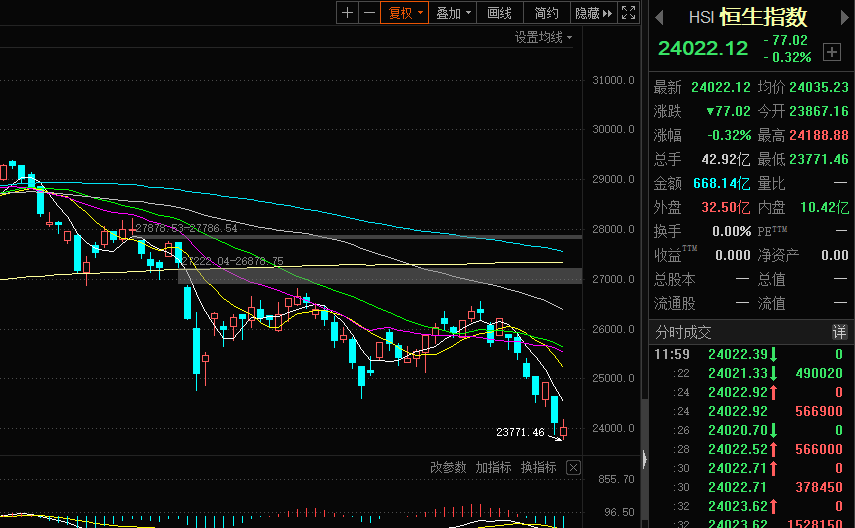
Task: Click the 27222.04-26878.75 gap label
Action: tap(232, 261)
